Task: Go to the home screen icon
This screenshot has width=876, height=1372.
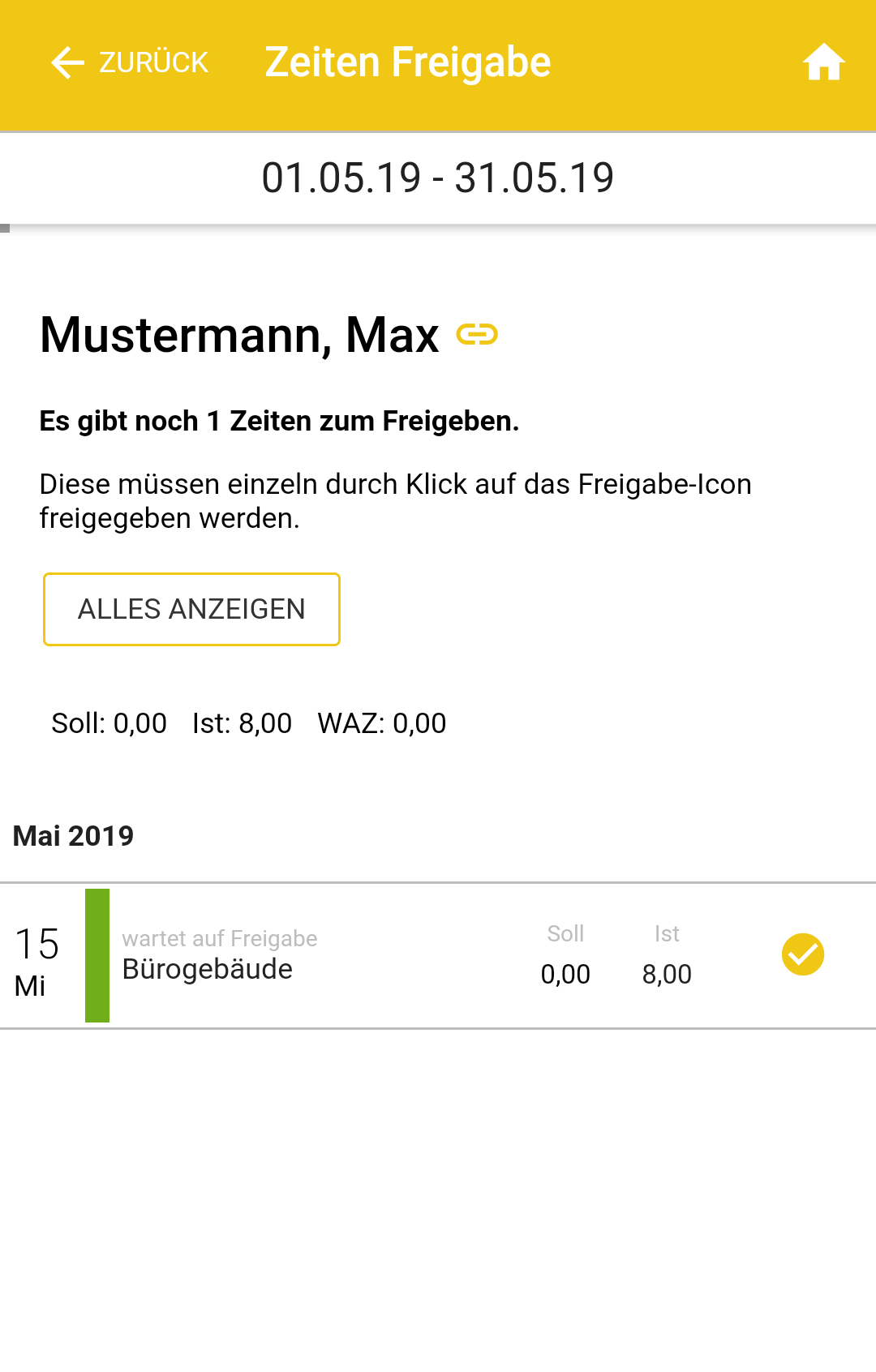Action: coord(823,62)
